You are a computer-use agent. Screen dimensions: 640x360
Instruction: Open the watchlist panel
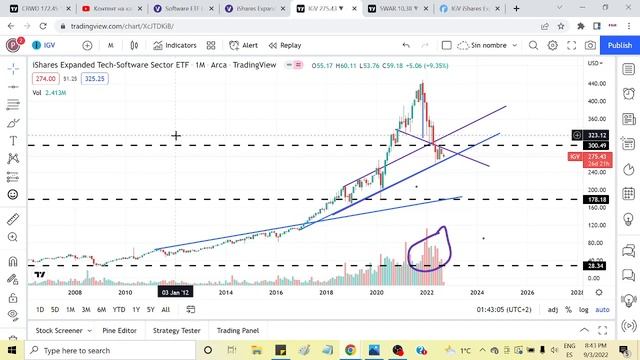[629, 69]
